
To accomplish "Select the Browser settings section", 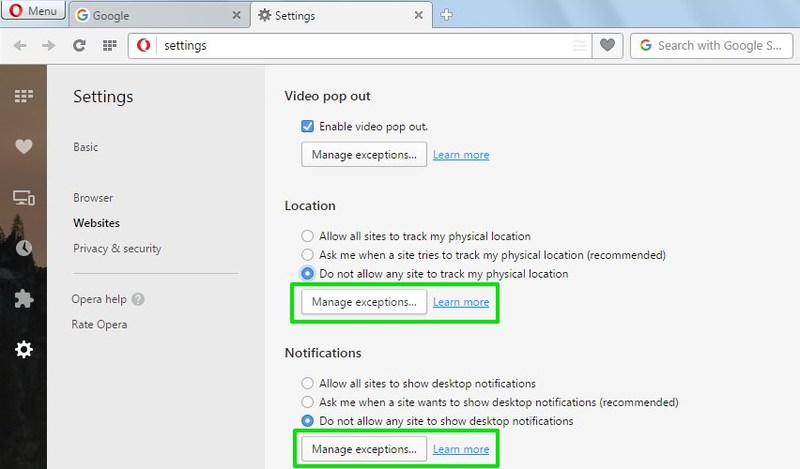I will coord(93,198).
